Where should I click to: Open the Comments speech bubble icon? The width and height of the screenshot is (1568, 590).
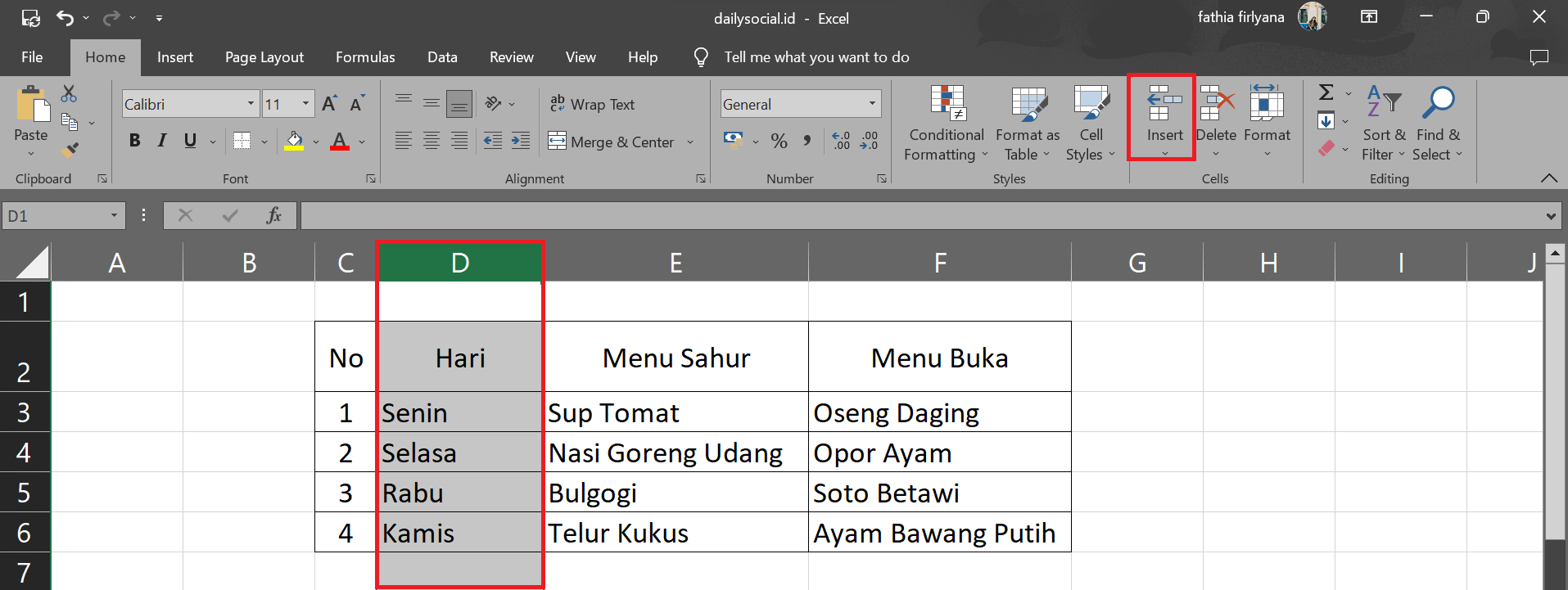click(x=1539, y=57)
